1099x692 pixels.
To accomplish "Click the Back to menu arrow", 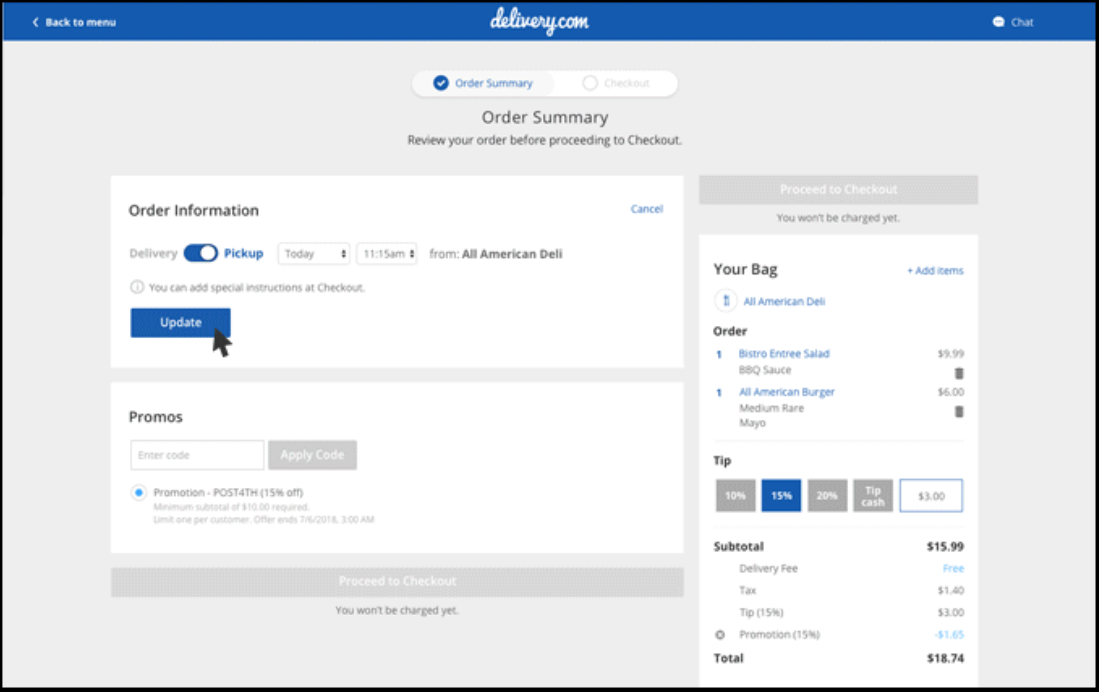I will tap(36, 22).
